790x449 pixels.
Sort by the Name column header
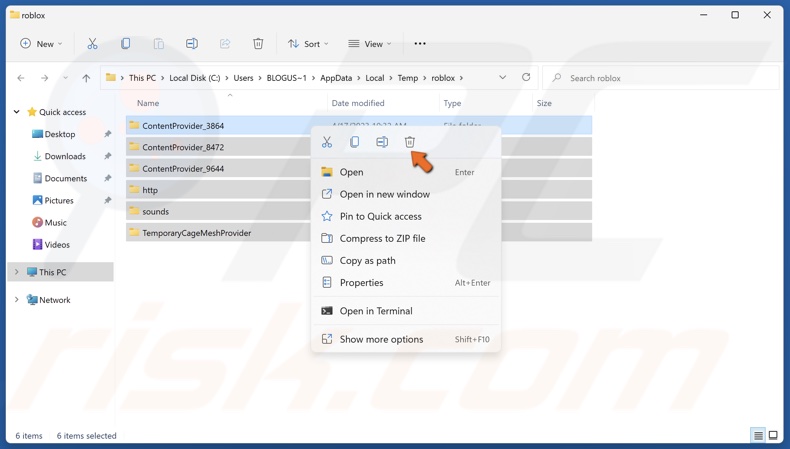point(148,103)
